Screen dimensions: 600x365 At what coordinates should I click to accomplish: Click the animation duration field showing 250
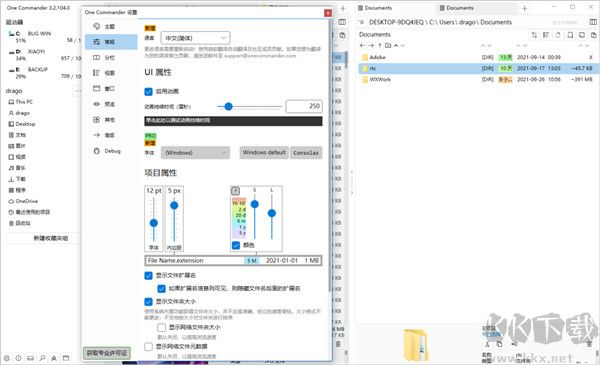click(x=304, y=106)
